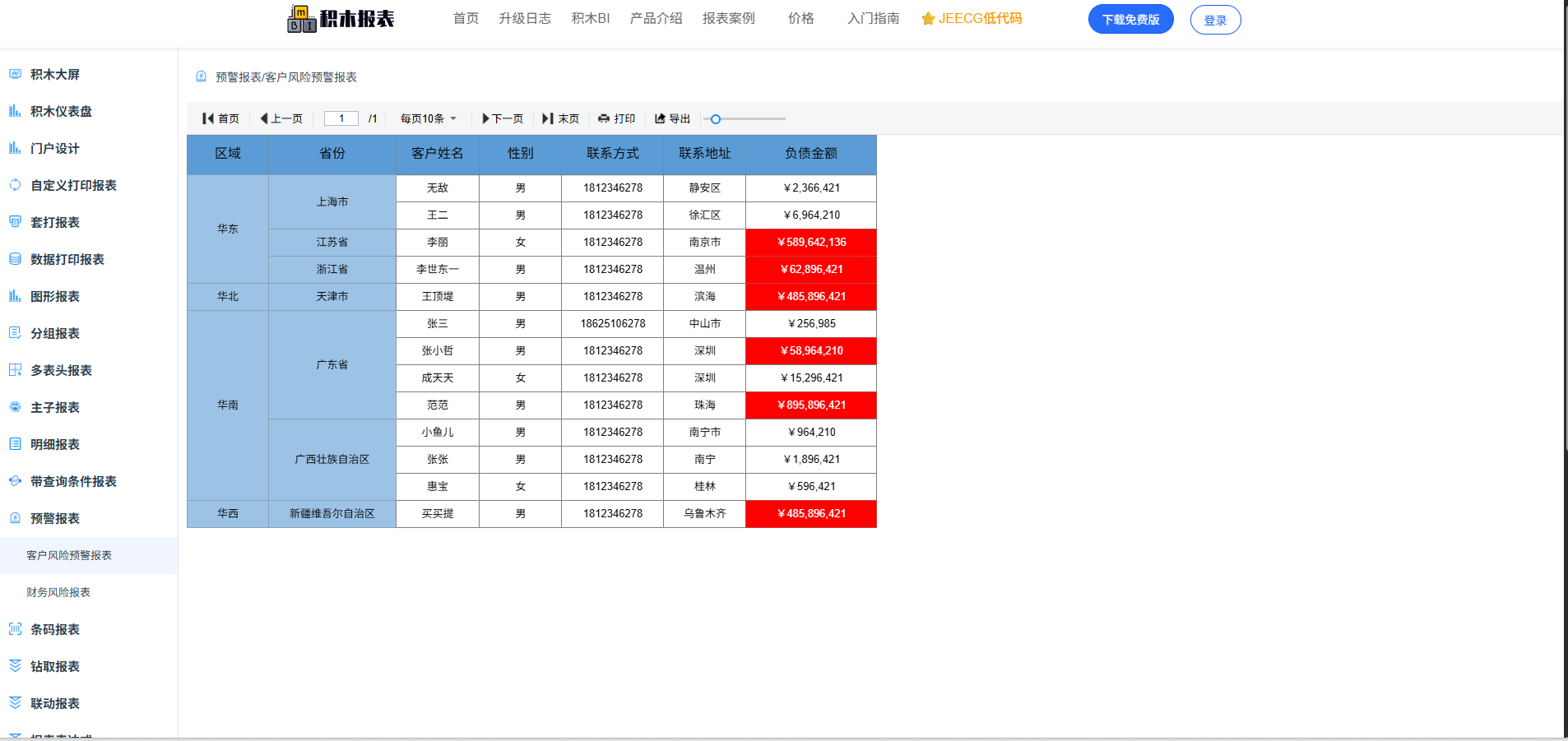Click the JiMu report logo icon
Screen dimensions: 1568x741
coord(301,19)
